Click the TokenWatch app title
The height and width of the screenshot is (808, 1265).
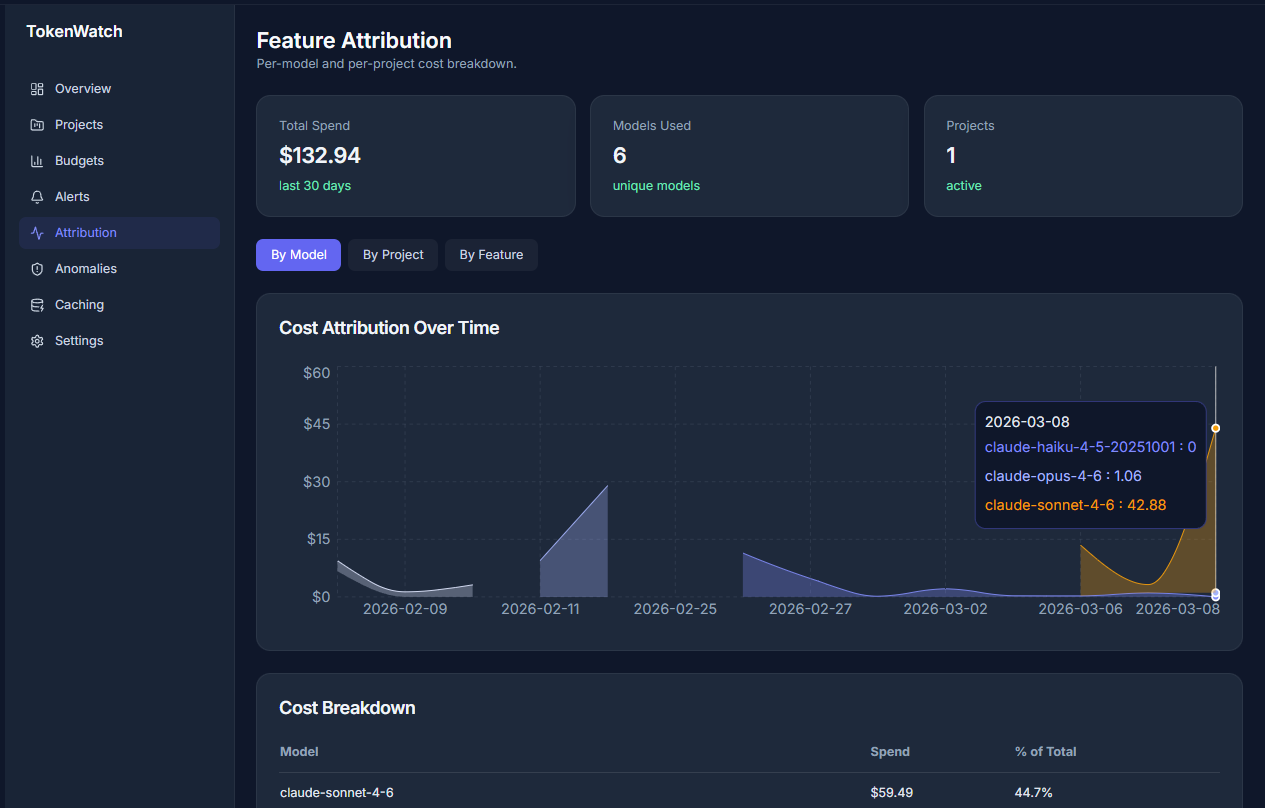click(x=74, y=31)
